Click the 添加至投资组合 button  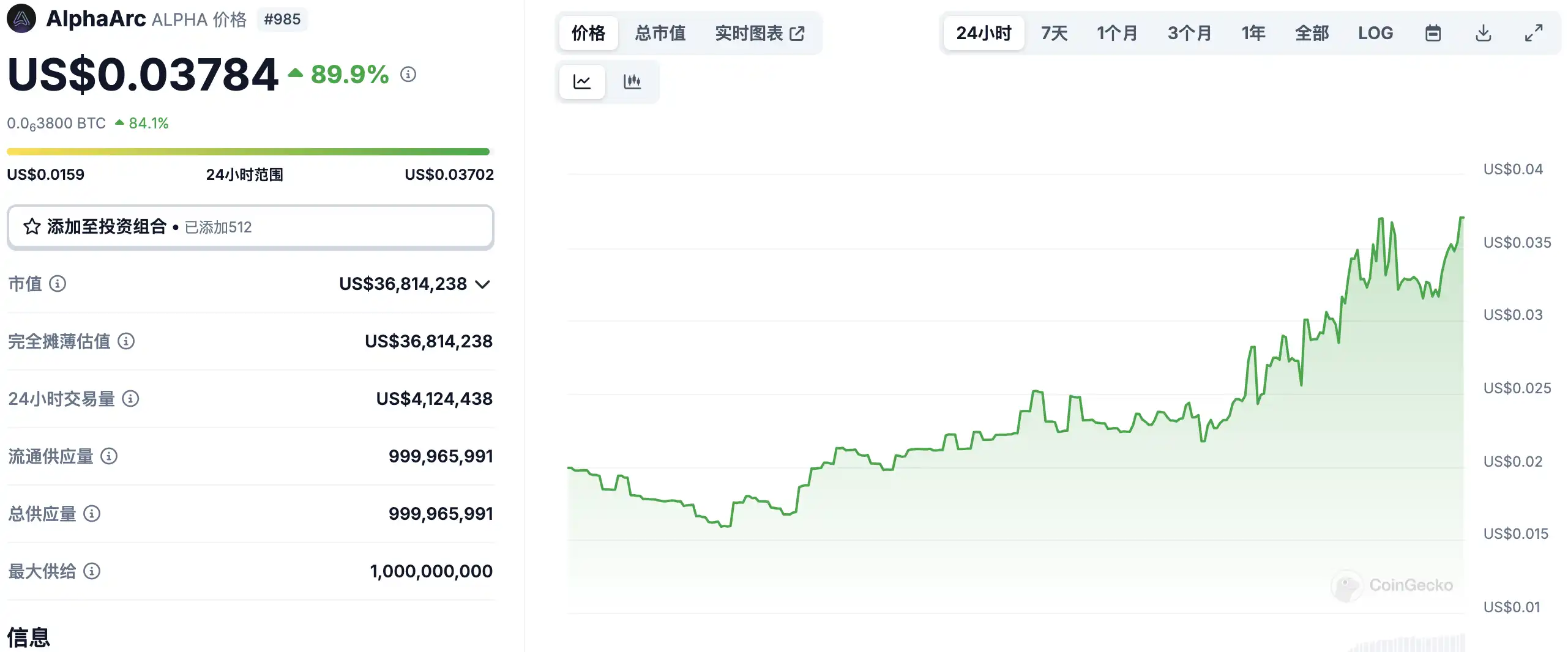(250, 227)
